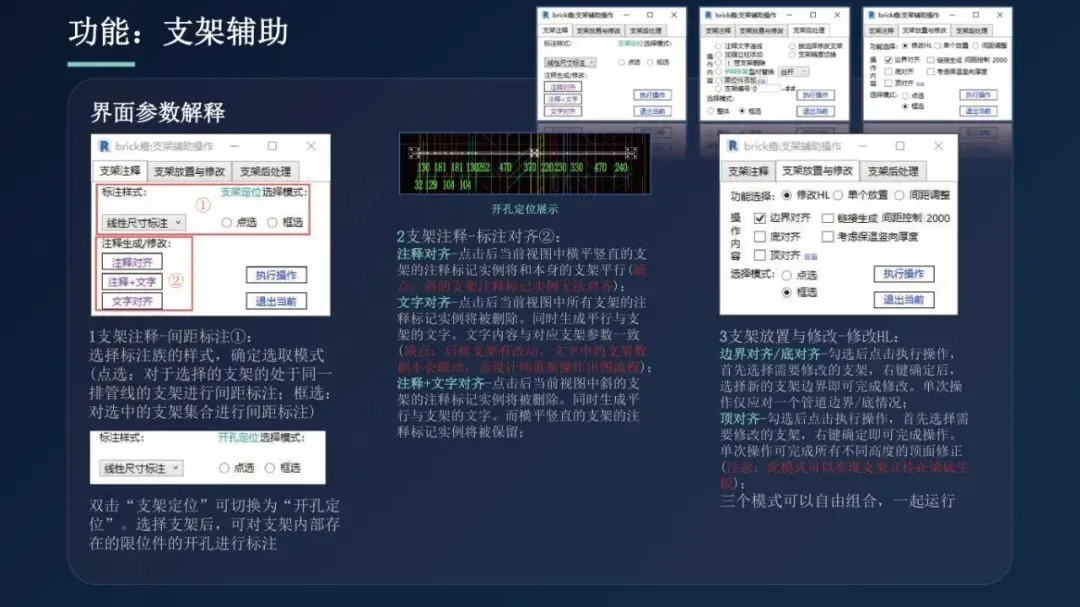Click the 注释+文字 button

pos(132,282)
